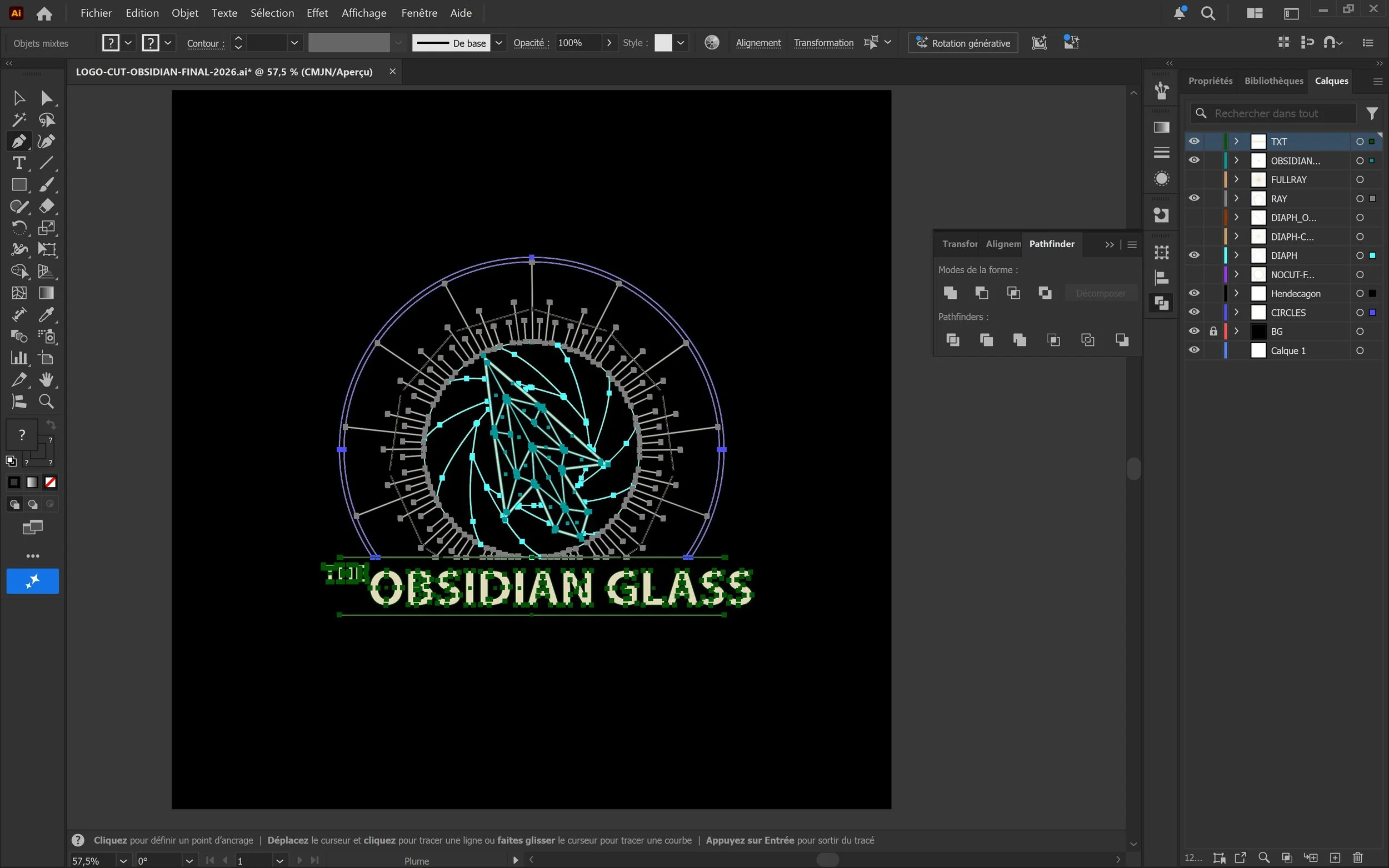This screenshot has width=1389, height=868.
Task: Click the Style swatch in control bar
Action: pos(663,43)
